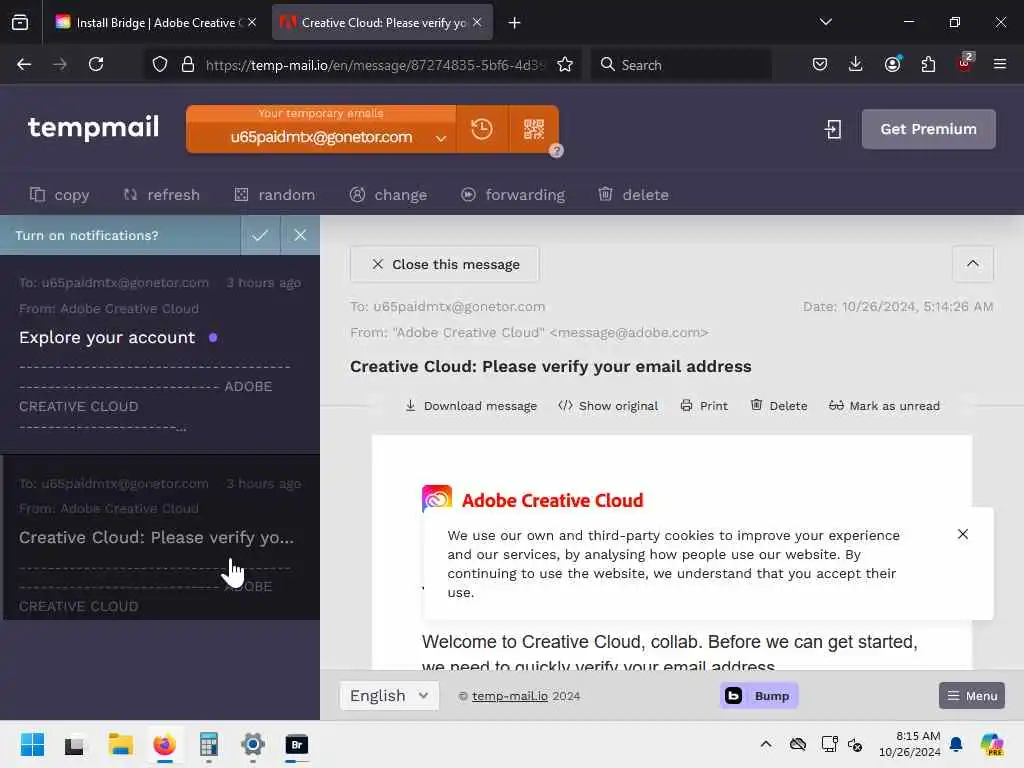Open Firefox View icon

pos(20,22)
